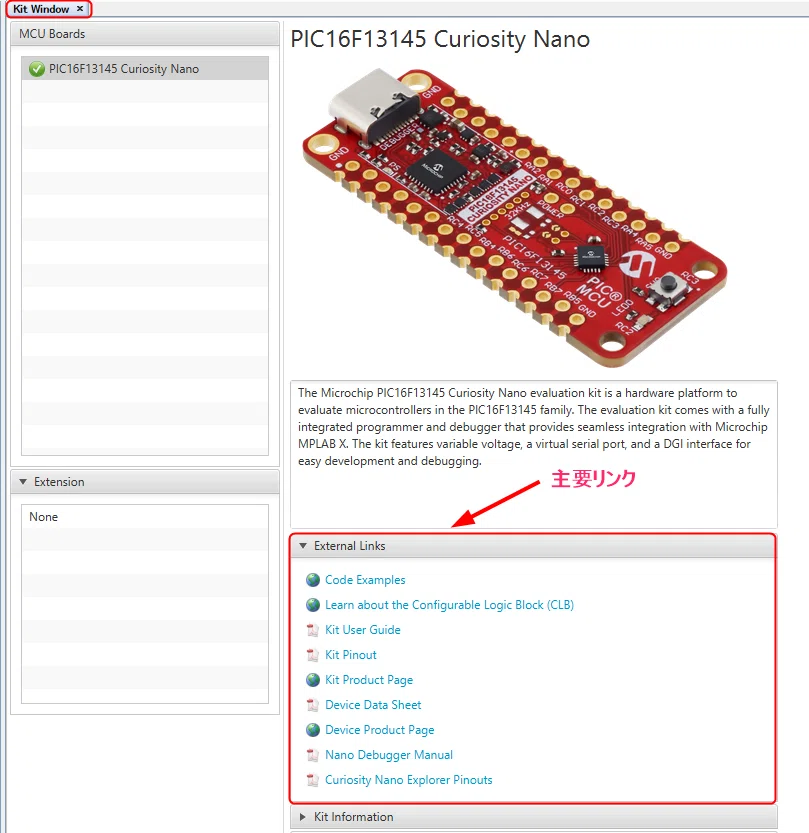Click the PDF icon next to Kit Pinout

(313, 655)
